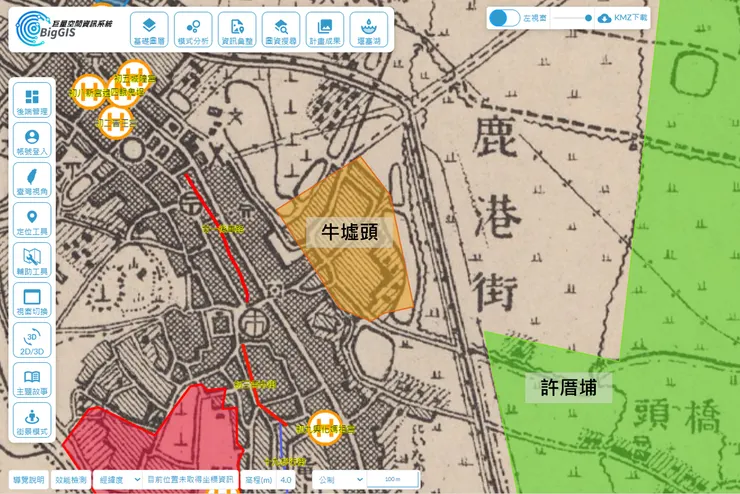
Task: Open the 圖資搜尋 map data search tool
Action: (281, 30)
